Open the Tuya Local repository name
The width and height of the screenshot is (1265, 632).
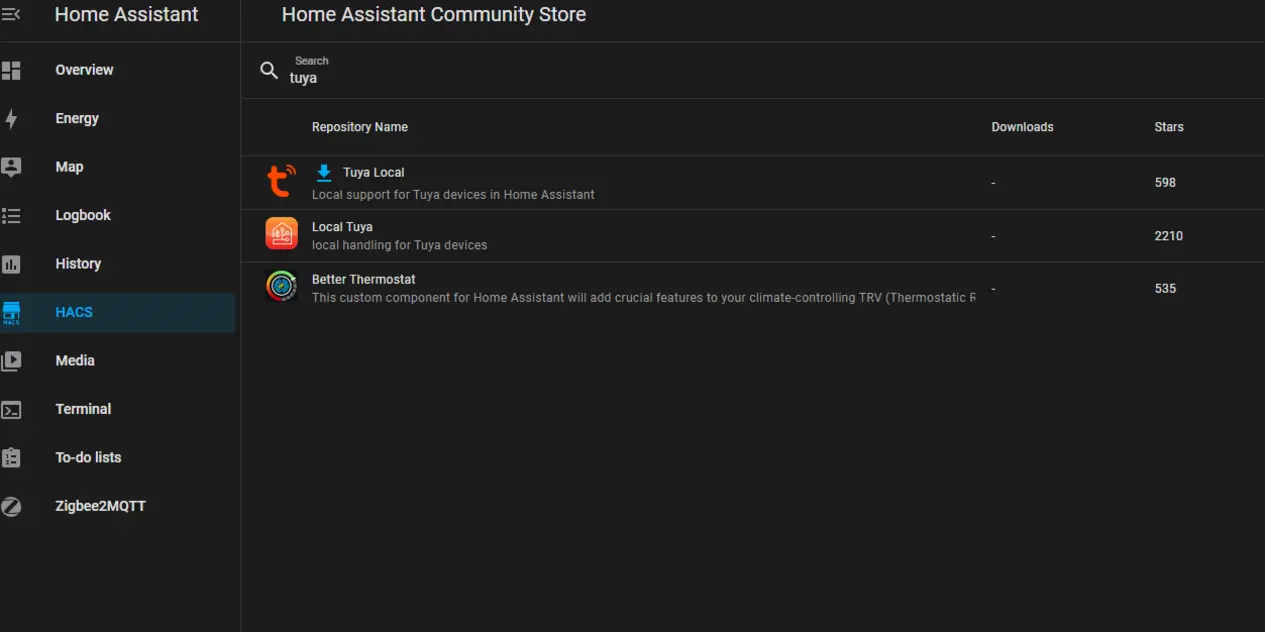(374, 172)
